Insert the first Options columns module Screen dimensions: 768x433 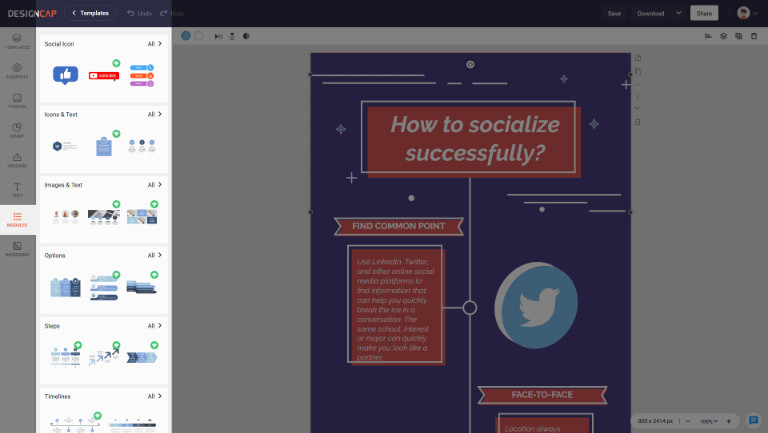[66, 287]
